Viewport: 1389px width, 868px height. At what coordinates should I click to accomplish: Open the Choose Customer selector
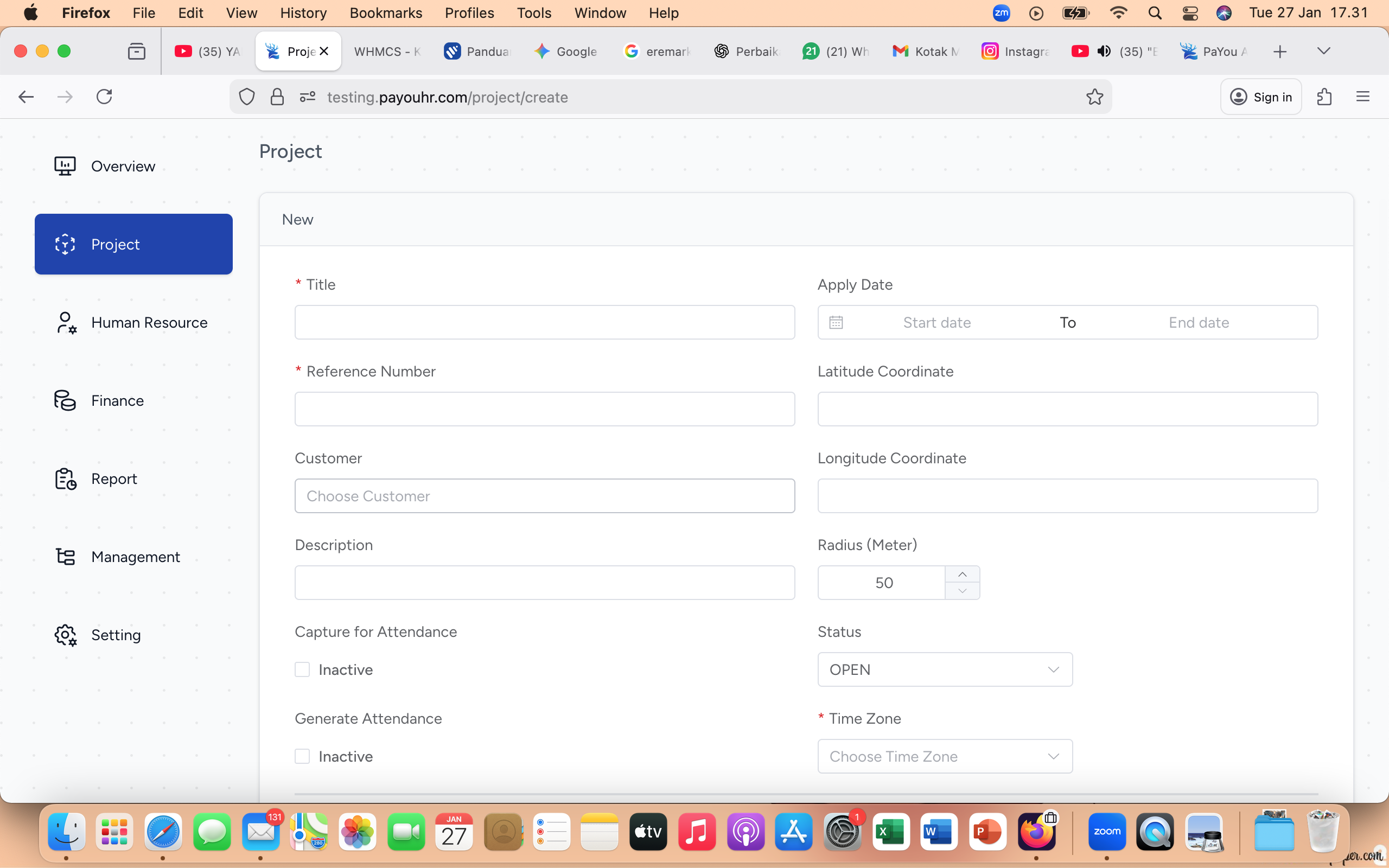(544, 496)
